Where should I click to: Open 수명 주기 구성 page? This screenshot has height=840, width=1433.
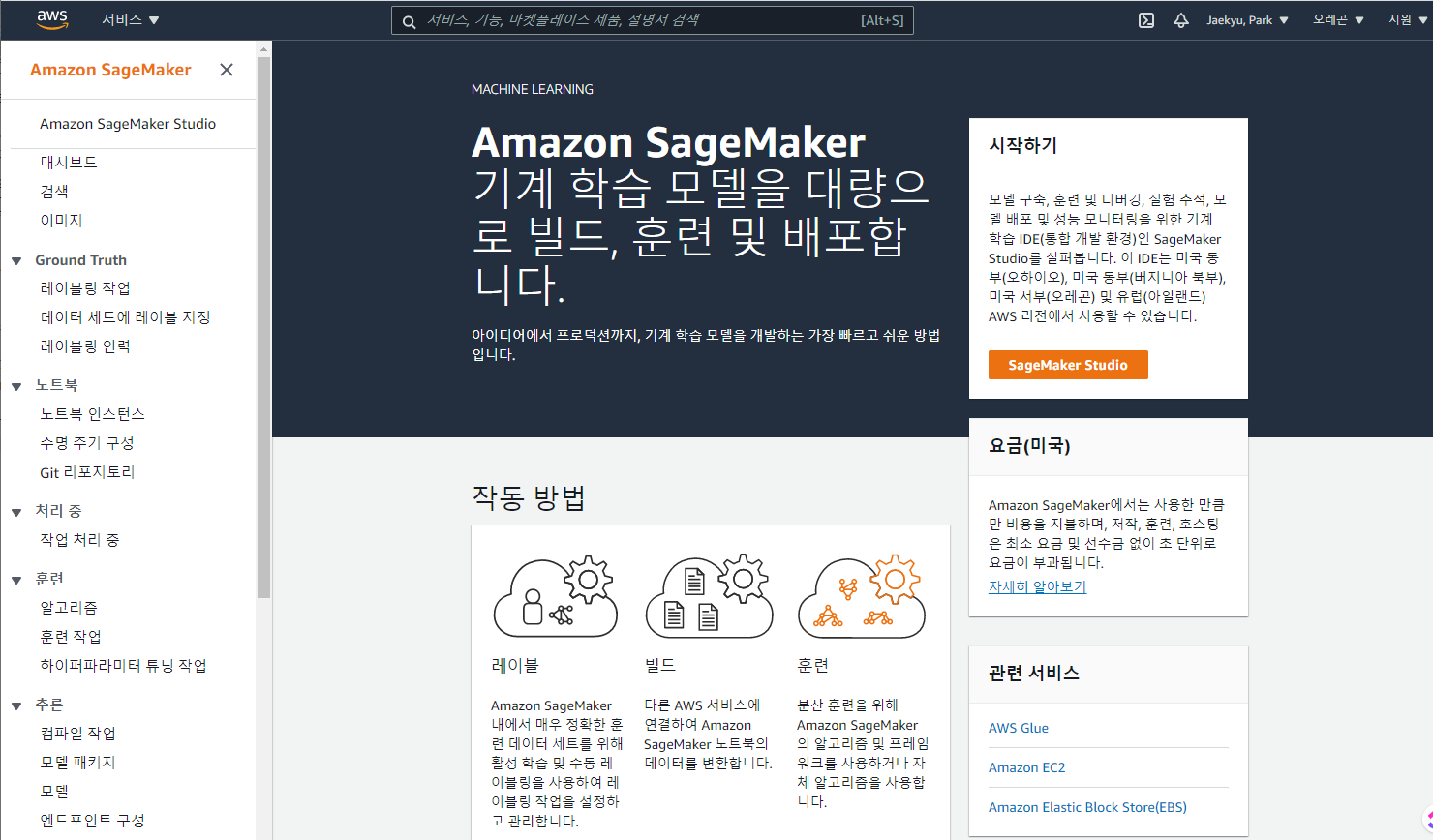point(87,443)
